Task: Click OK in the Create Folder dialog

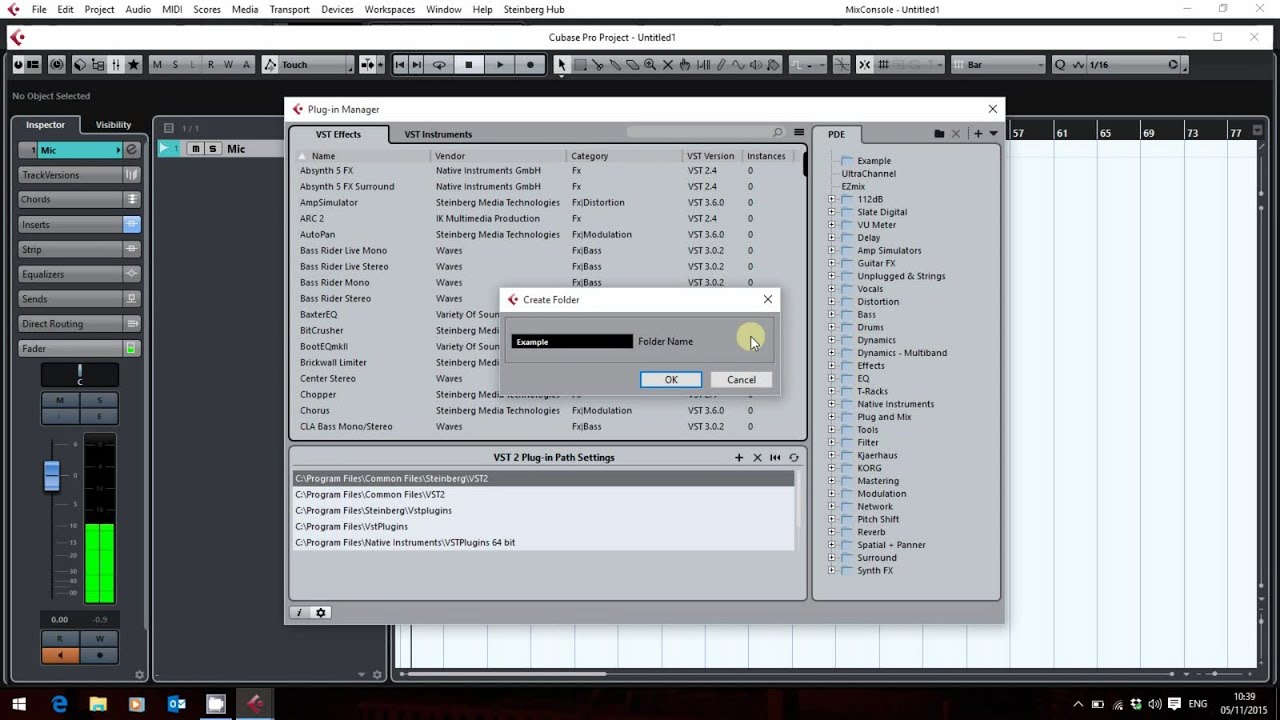Action: click(671, 379)
